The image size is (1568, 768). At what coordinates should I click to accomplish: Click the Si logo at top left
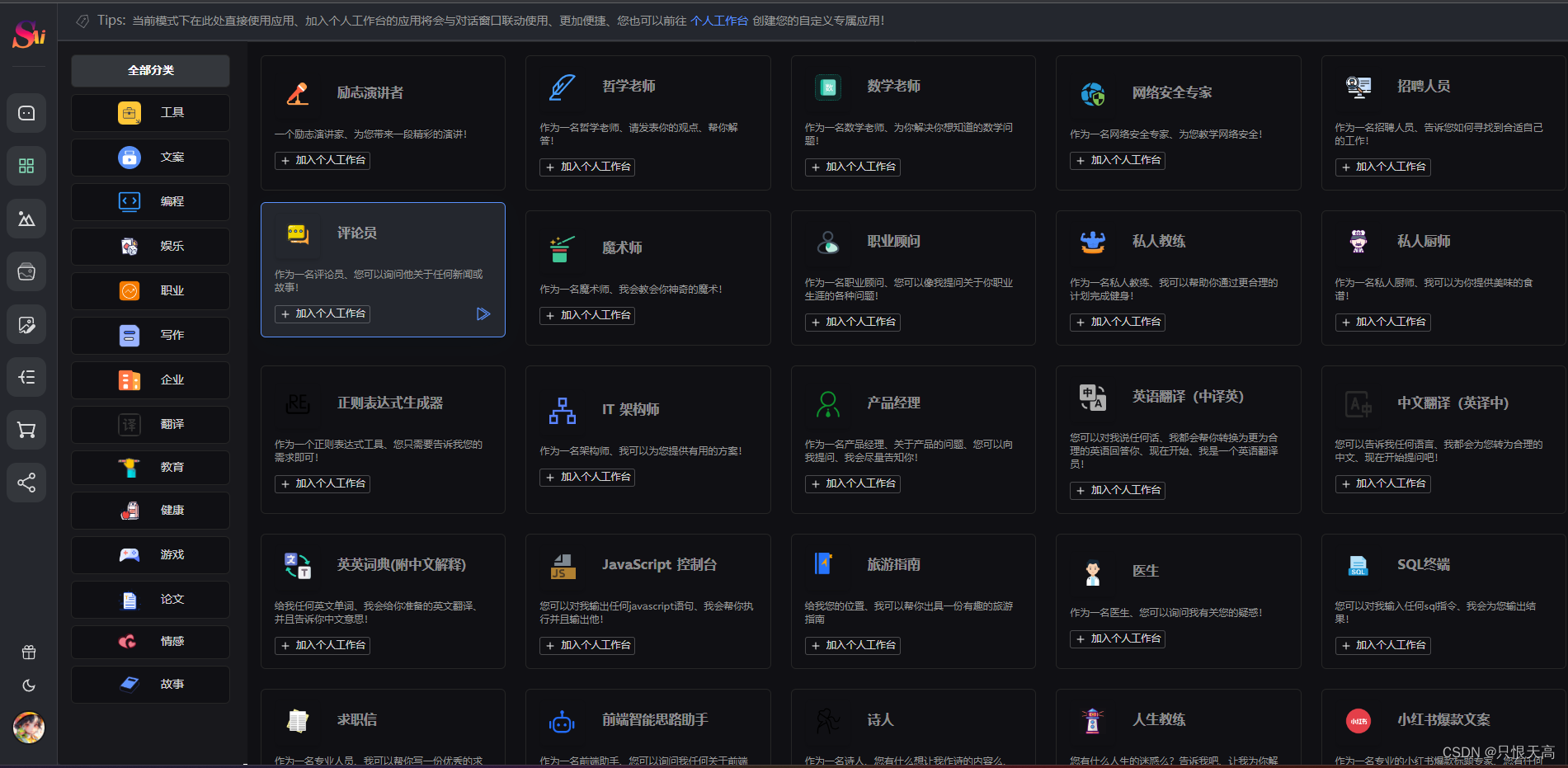[x=29, y=34]
